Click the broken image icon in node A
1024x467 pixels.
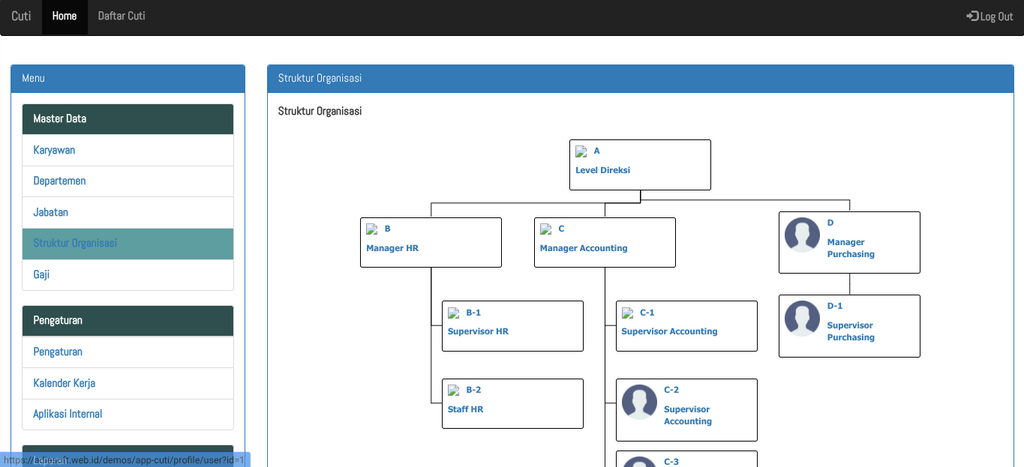(x=581, y=152)
